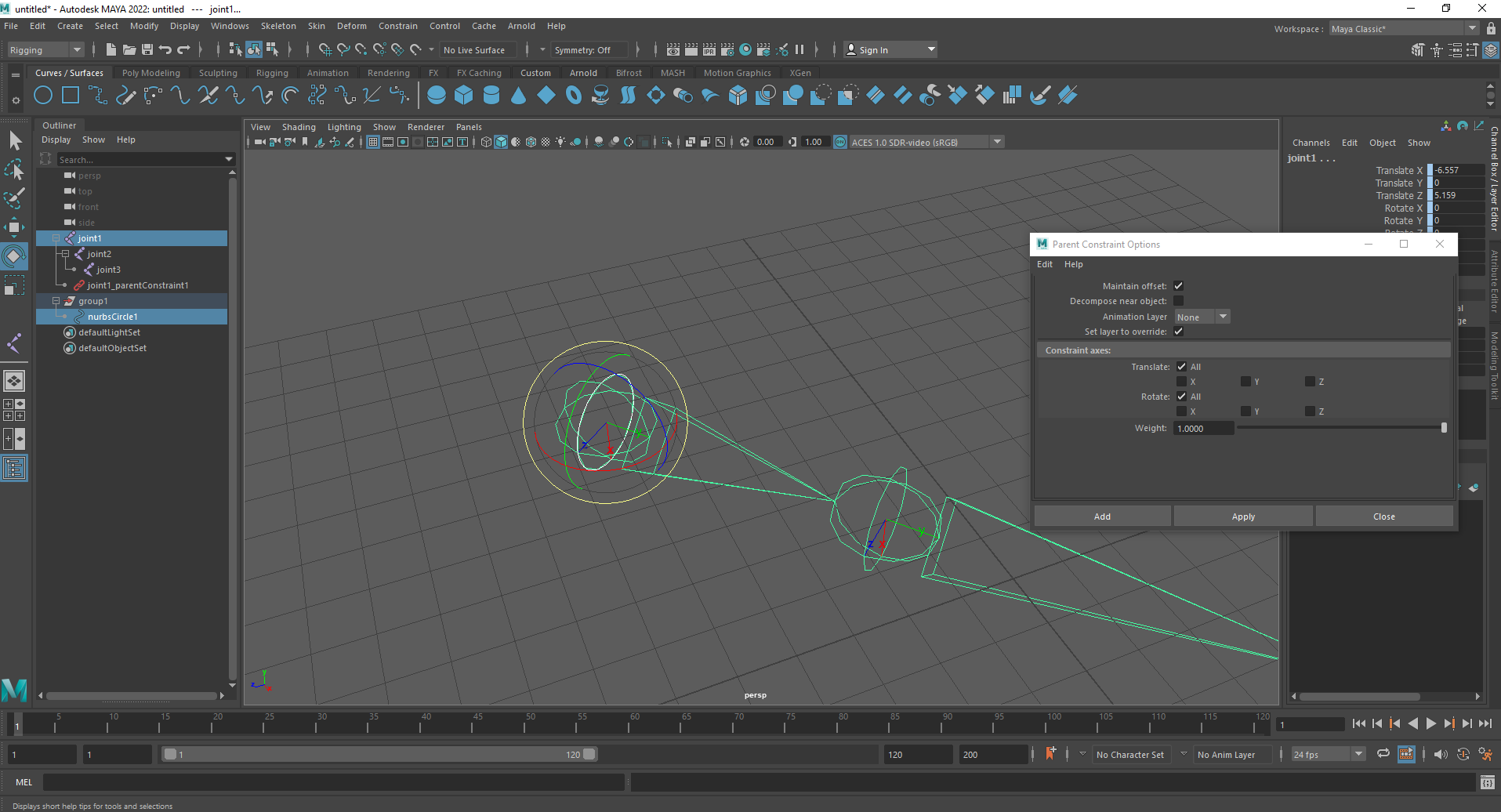
Task: Create a NURBS cone from the shelf
Action: [519, 96]
